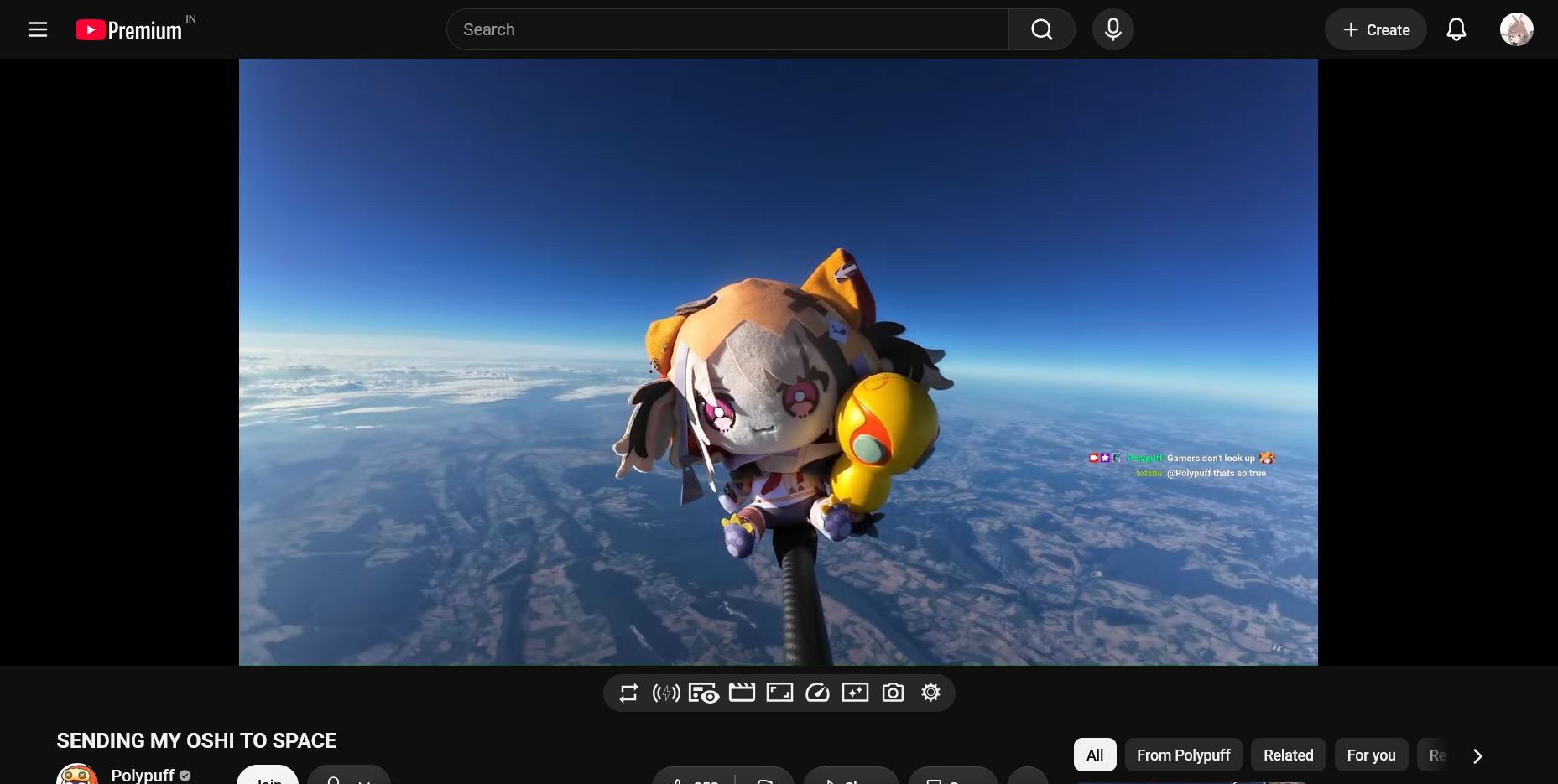Click the video player to pause
The width and height of the screenshot is (1558, 784).
778,361
